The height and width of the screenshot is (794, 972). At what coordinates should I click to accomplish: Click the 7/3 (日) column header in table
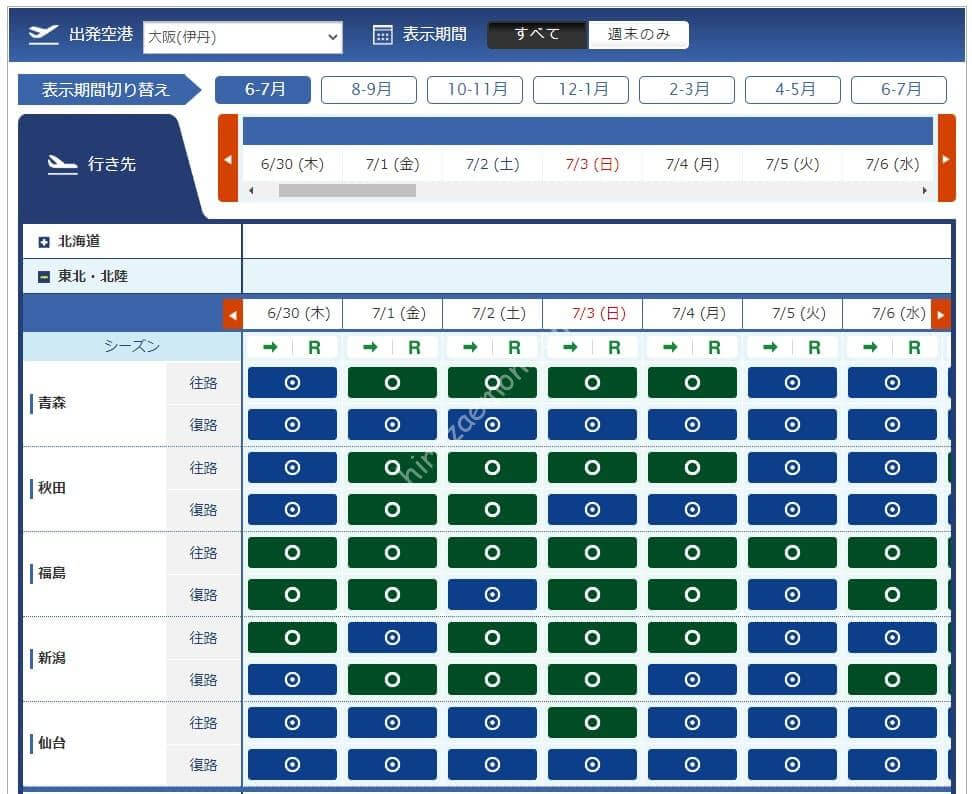tap(598, 314)
